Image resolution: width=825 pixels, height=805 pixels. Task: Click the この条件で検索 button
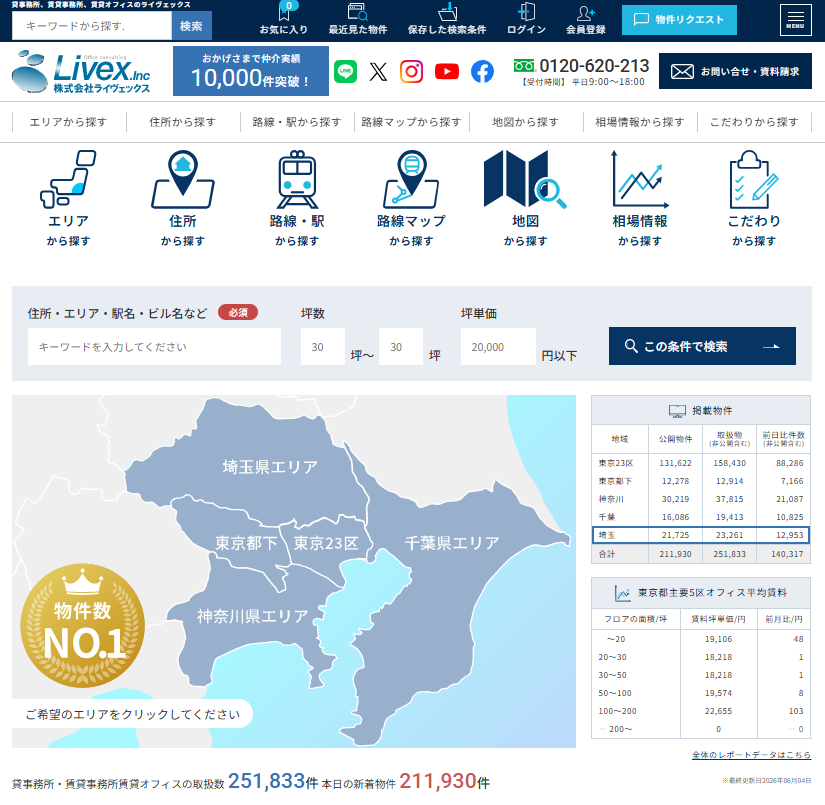pos(702,346)
